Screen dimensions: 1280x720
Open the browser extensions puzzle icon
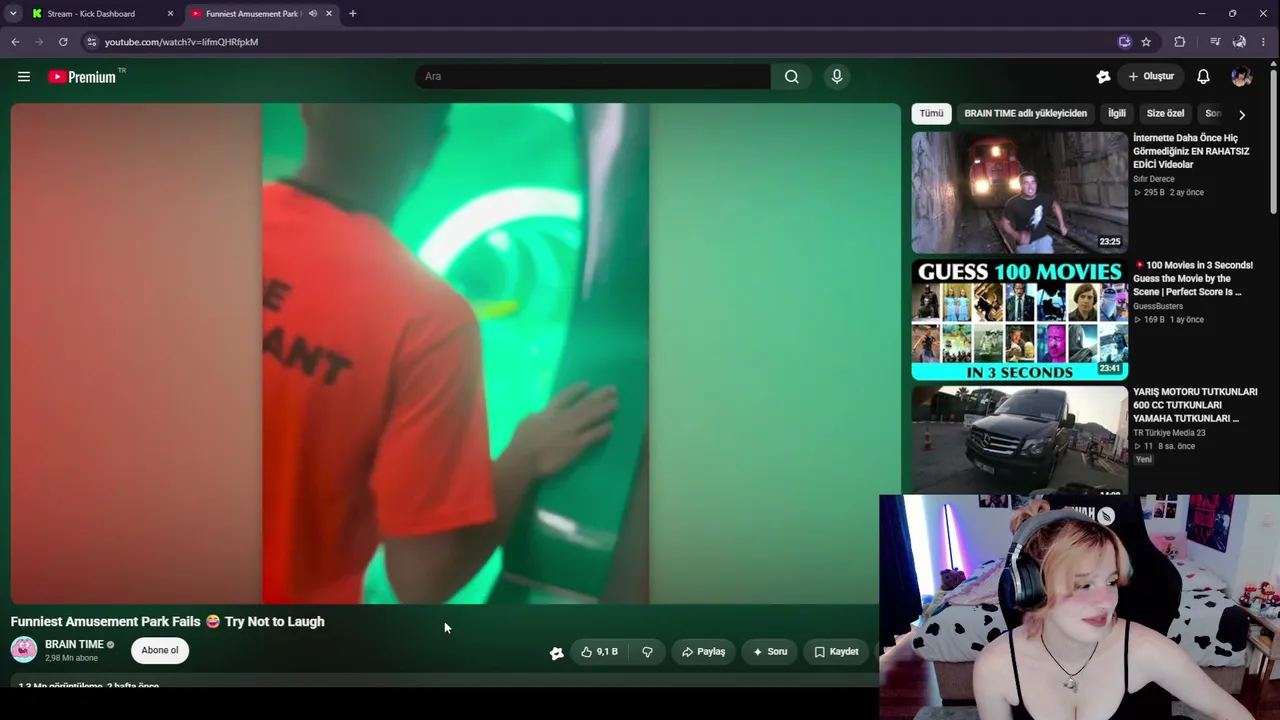point(1180,42)
